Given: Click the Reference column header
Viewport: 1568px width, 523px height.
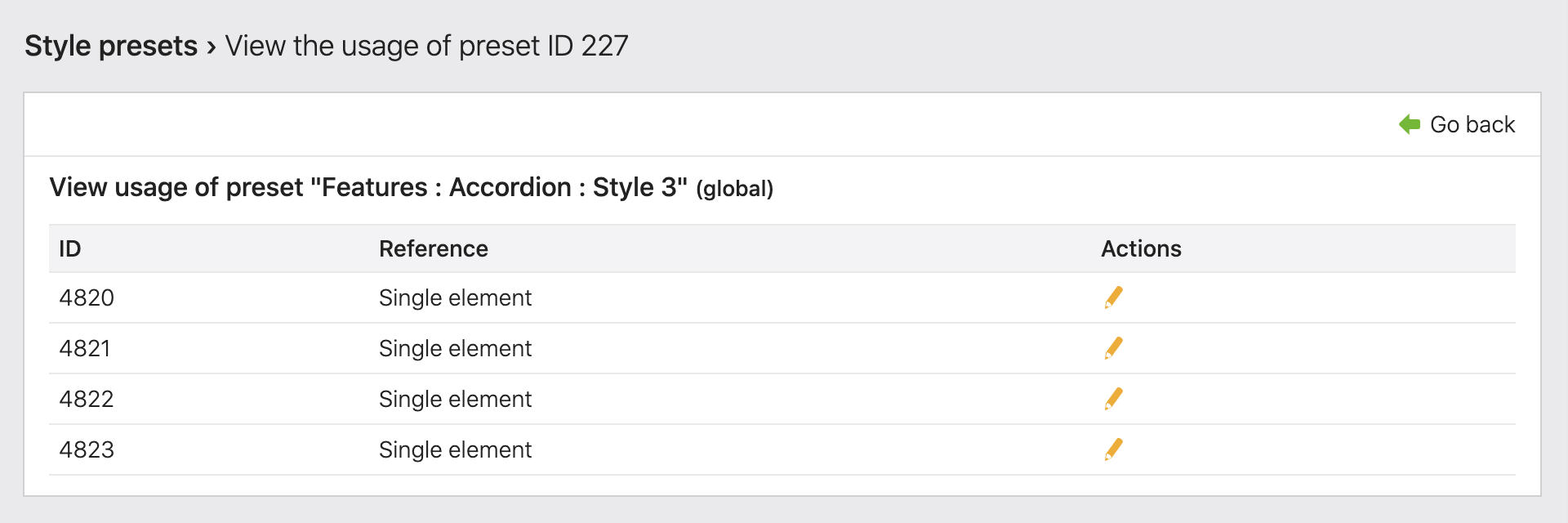Looking at the screenshot, I should 434,248.
